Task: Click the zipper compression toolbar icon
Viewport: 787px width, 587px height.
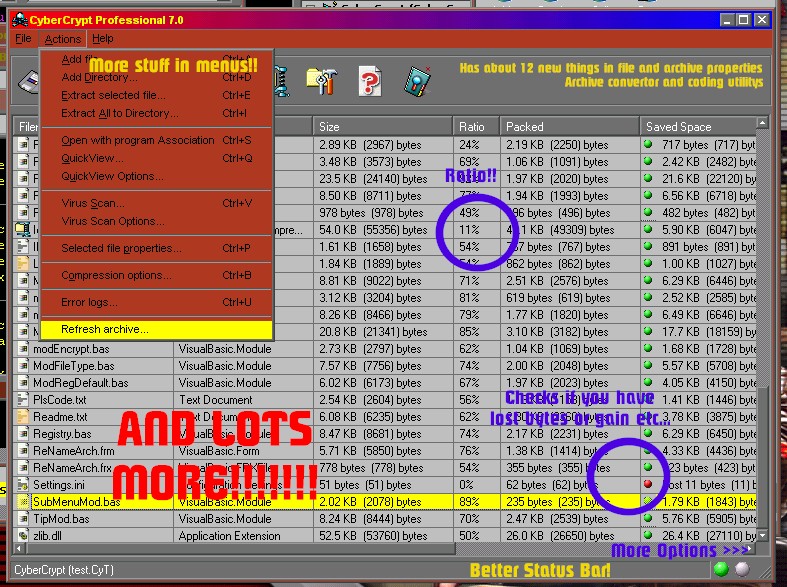Action: (x=282, y=81)
